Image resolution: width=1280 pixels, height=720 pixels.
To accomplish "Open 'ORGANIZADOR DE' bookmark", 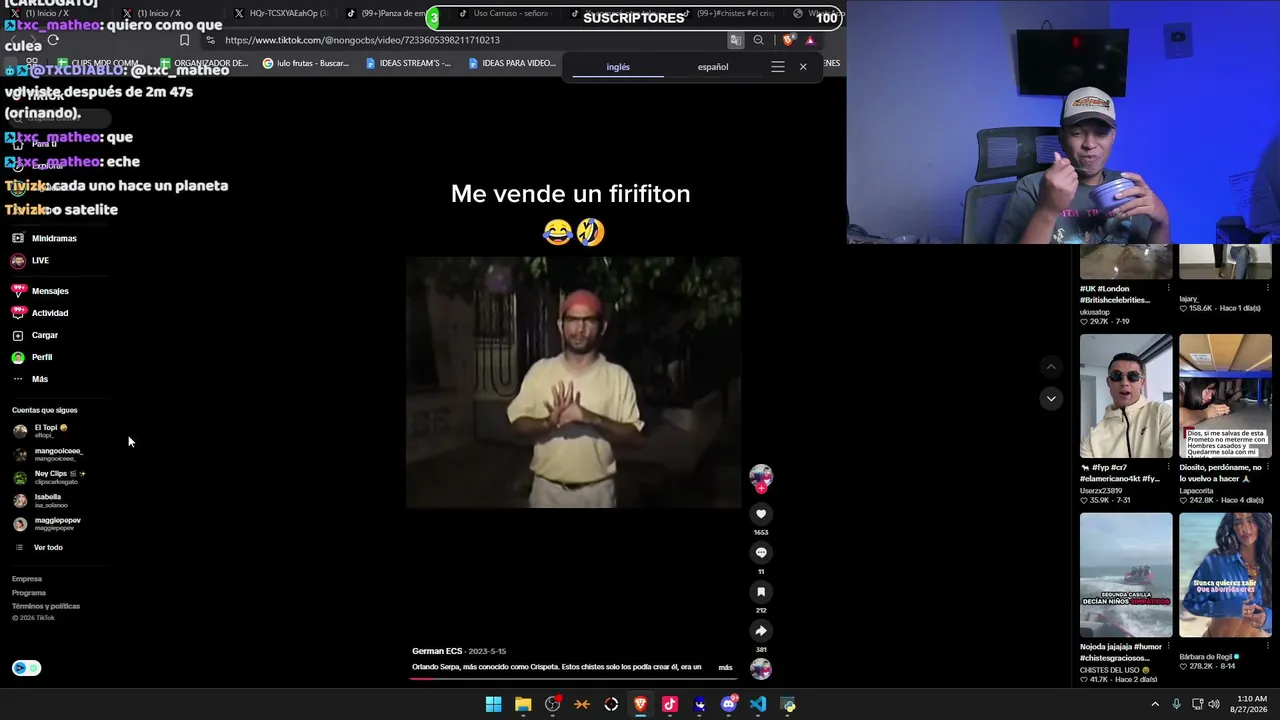I will pos(204,63).
